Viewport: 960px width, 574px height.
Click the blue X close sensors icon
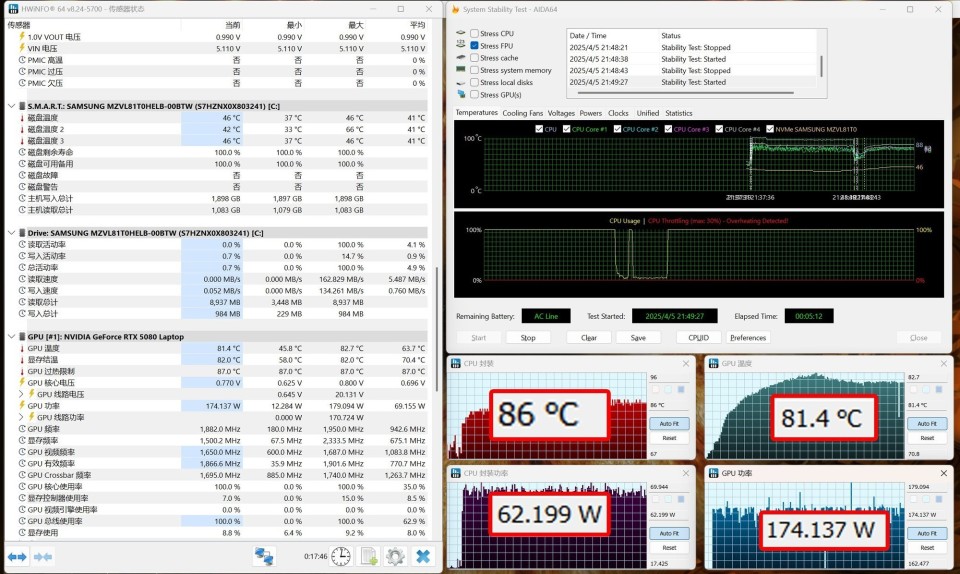pyautogui.click(x=423, y=556)
